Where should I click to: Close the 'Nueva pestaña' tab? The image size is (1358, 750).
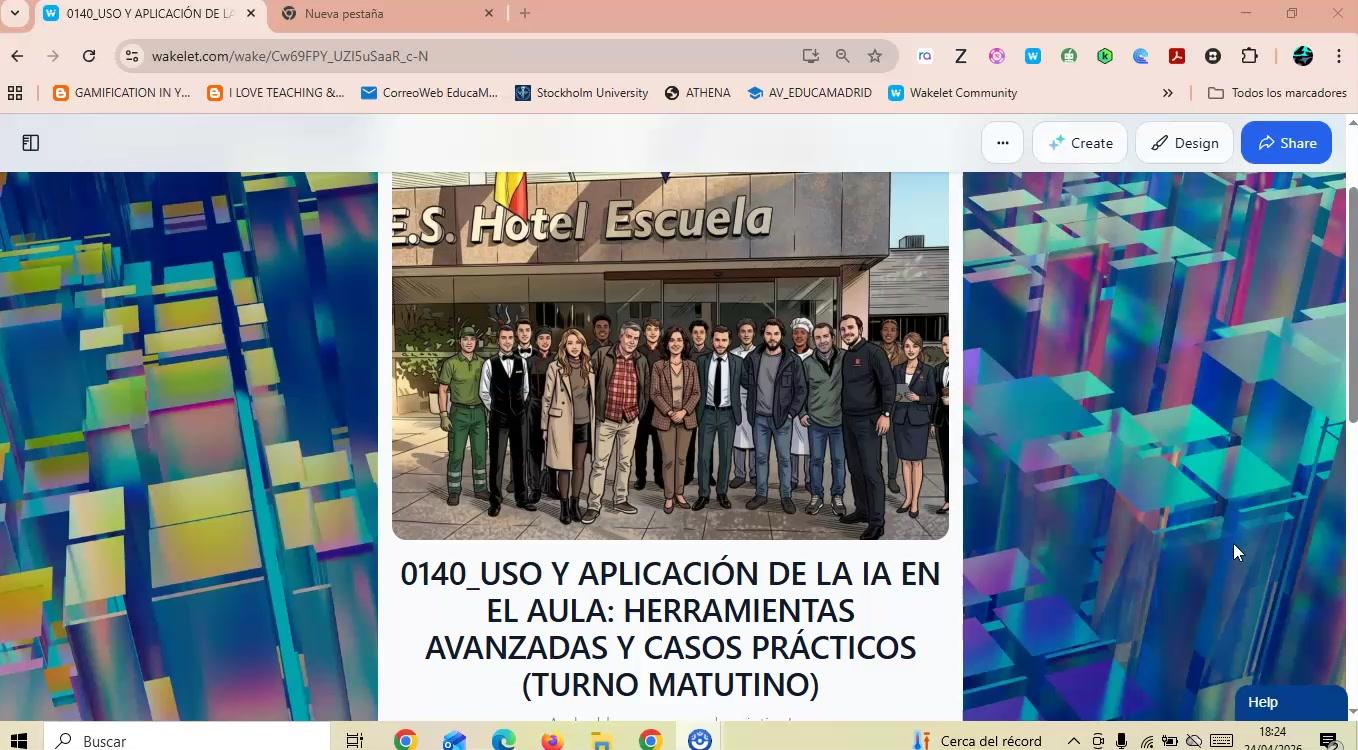click(489, 14)
